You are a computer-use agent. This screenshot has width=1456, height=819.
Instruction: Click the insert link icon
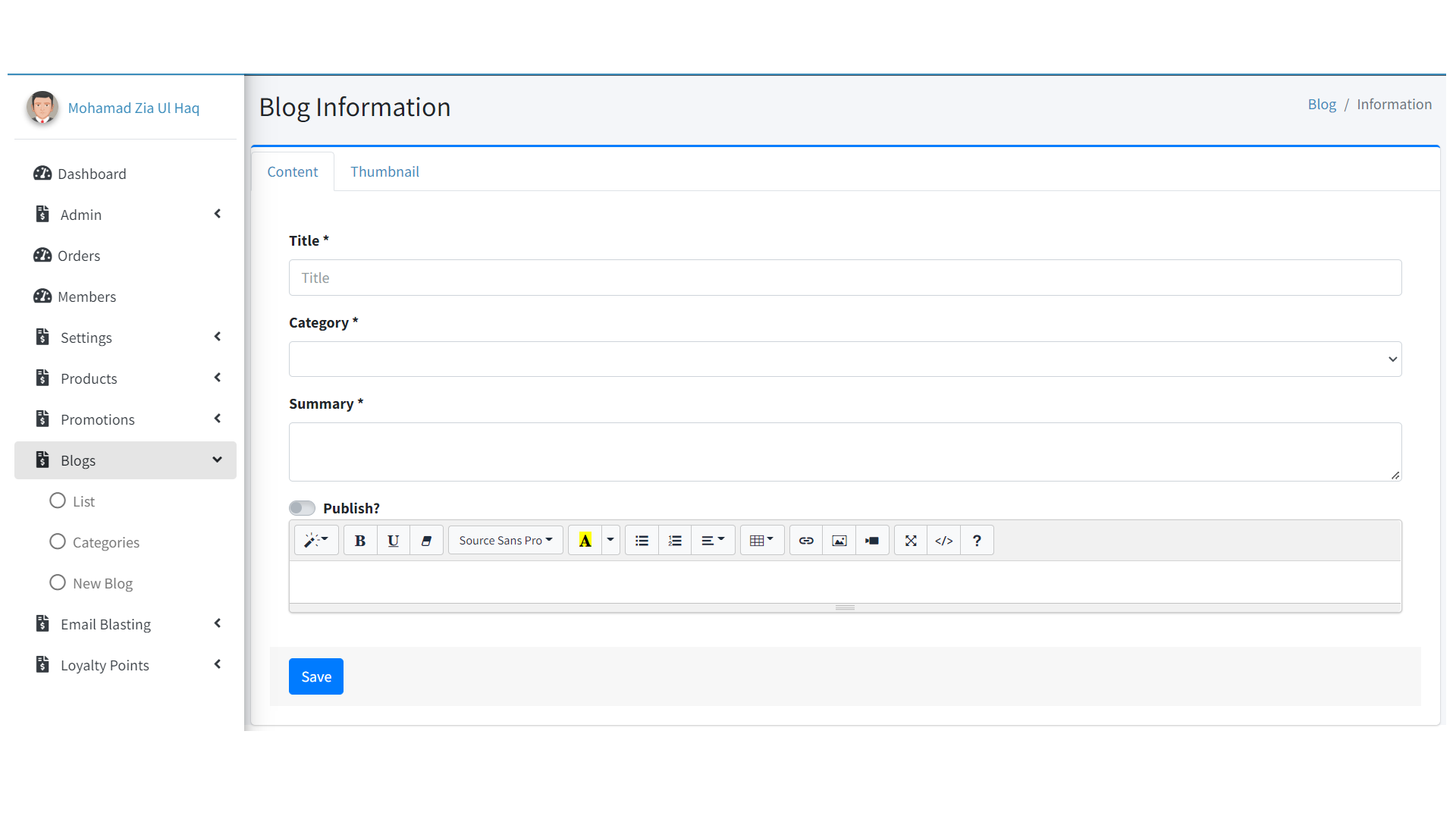pyautogui.click(x=806, y=541)
